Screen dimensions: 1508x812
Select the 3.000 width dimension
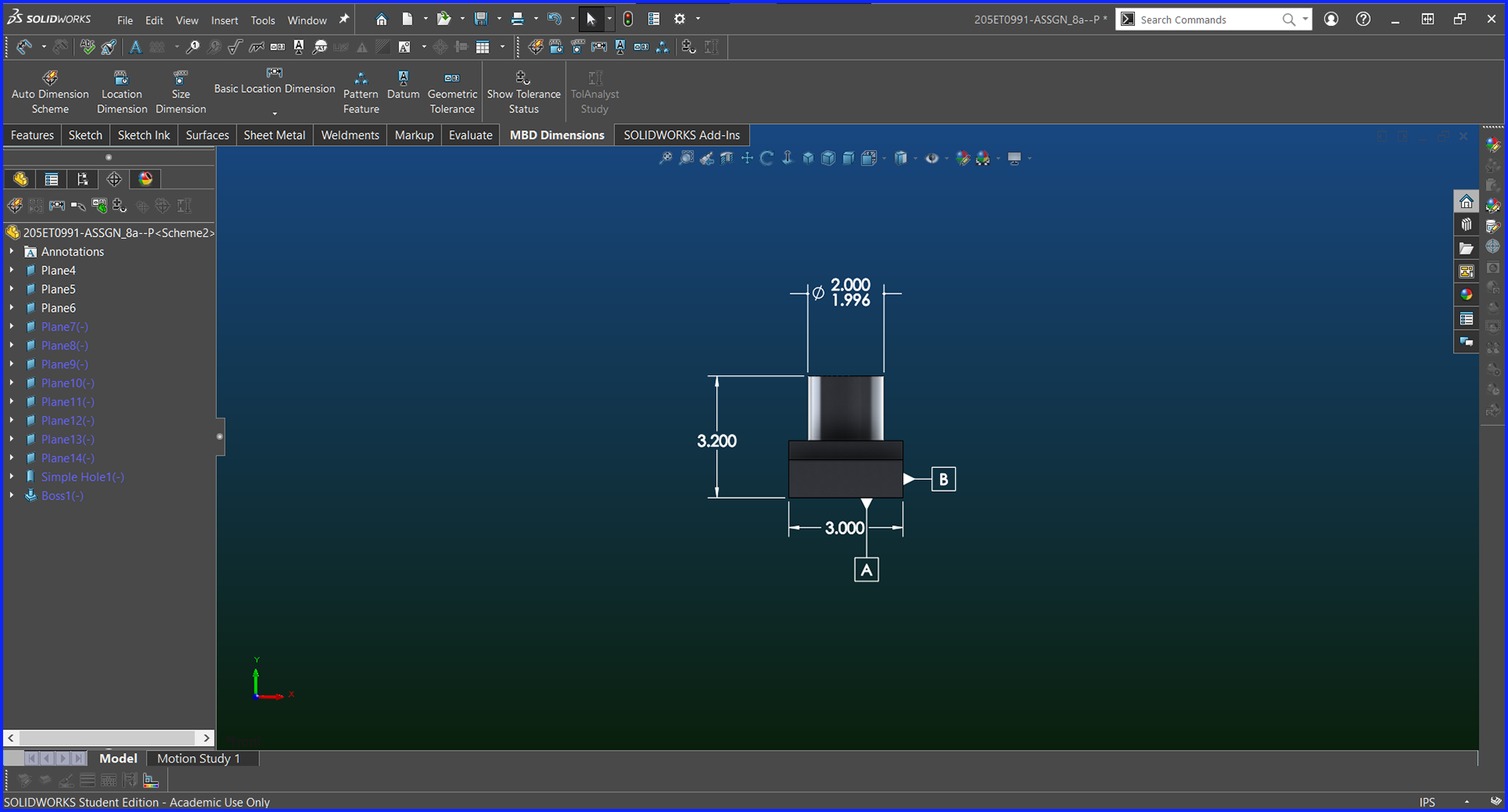844,529
